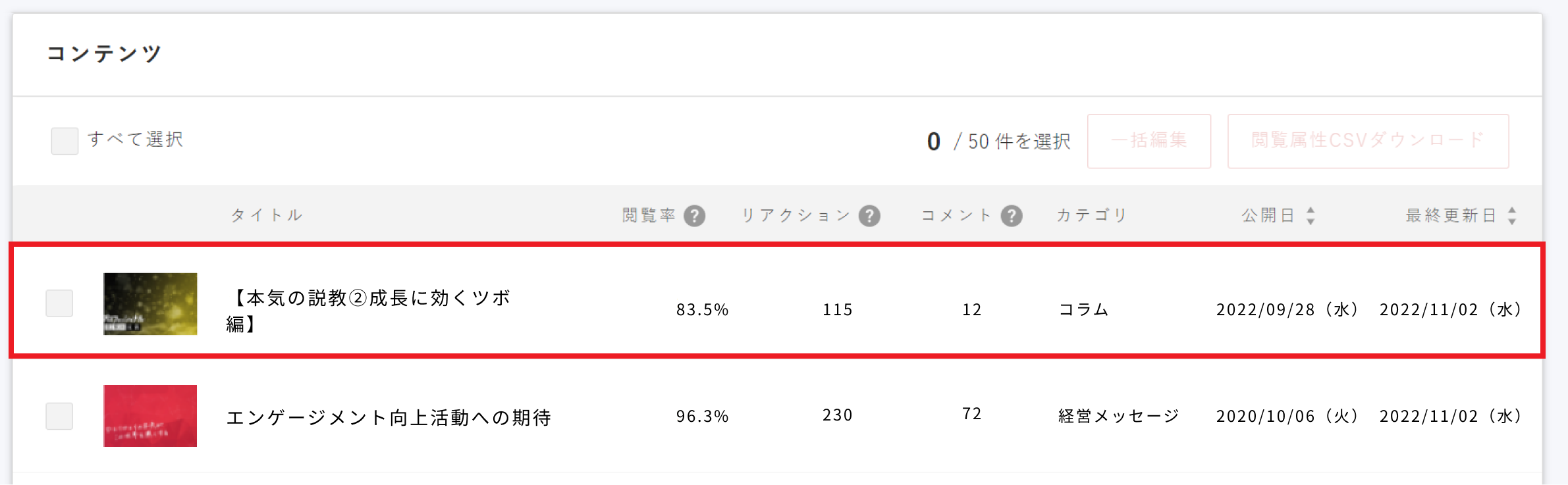Open the コメント help icon
Screen dimensions: 1568x485
click(x=1011, y=215)
